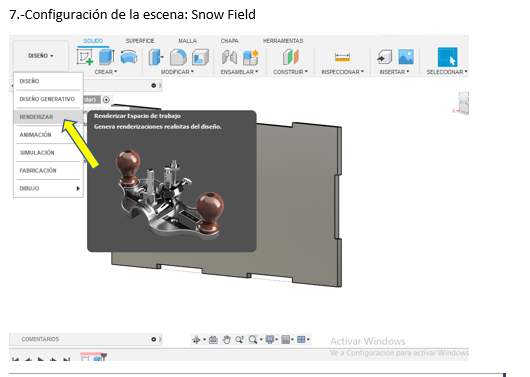
Task: Click the Press Pull icon in Modificar
Action: (155, 57)
